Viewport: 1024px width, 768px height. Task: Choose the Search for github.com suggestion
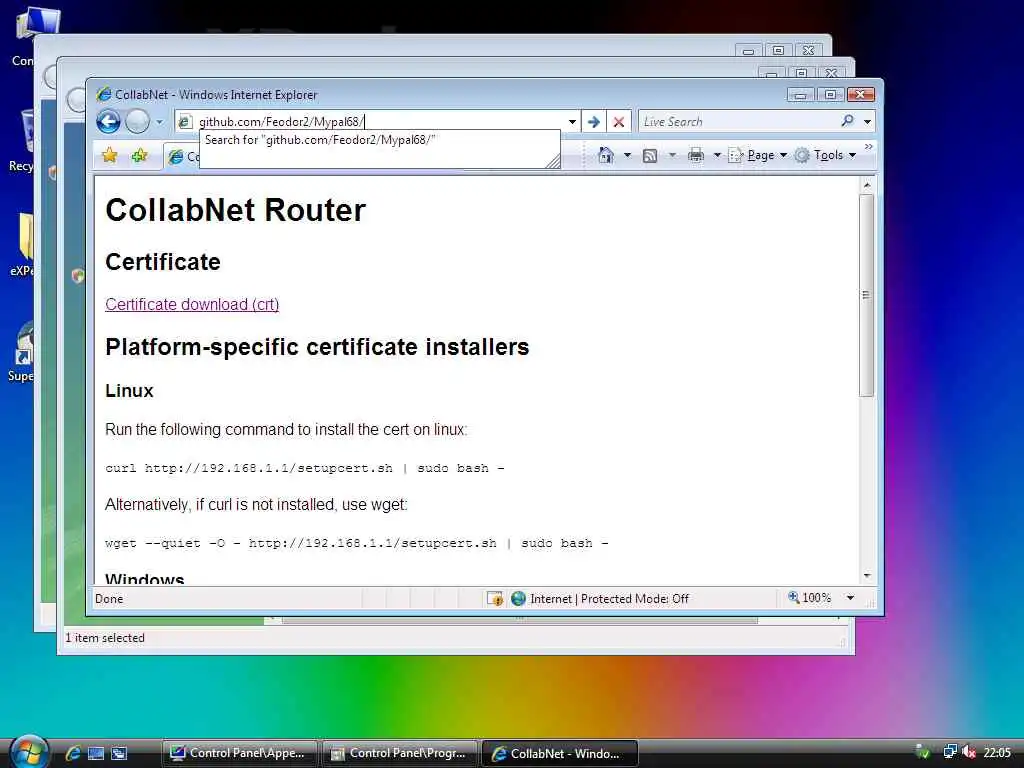coord(320,140)
